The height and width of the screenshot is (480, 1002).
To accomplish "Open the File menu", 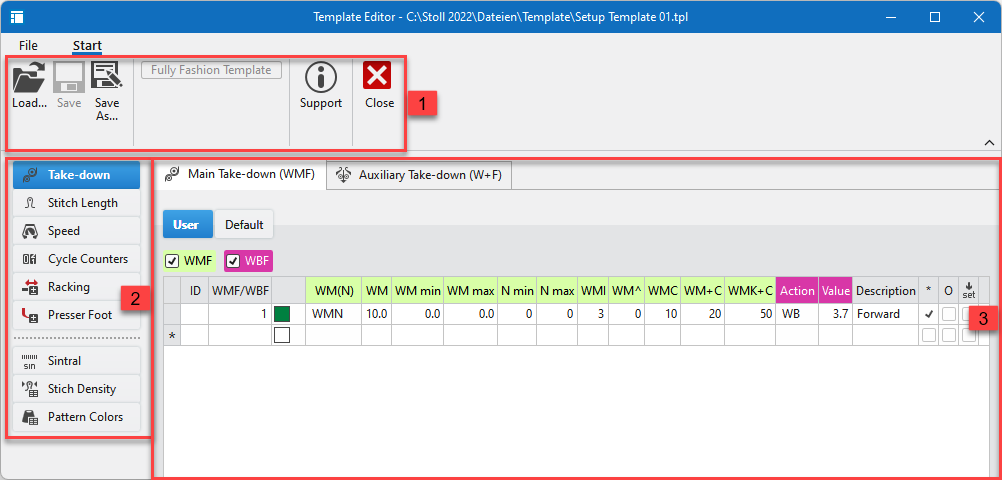I will [28, 45].
